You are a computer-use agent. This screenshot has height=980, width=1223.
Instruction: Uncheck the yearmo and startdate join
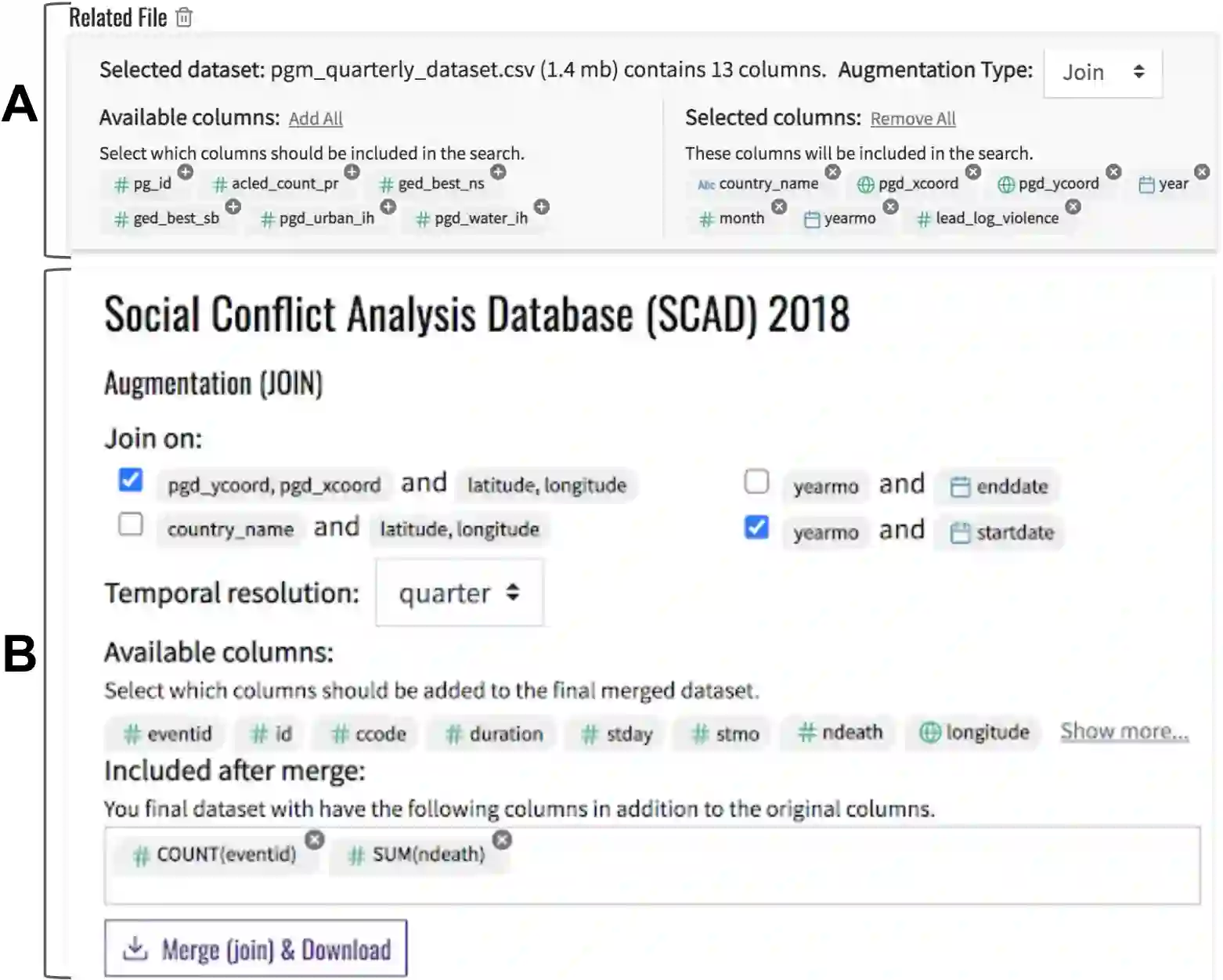coord(756,527)
